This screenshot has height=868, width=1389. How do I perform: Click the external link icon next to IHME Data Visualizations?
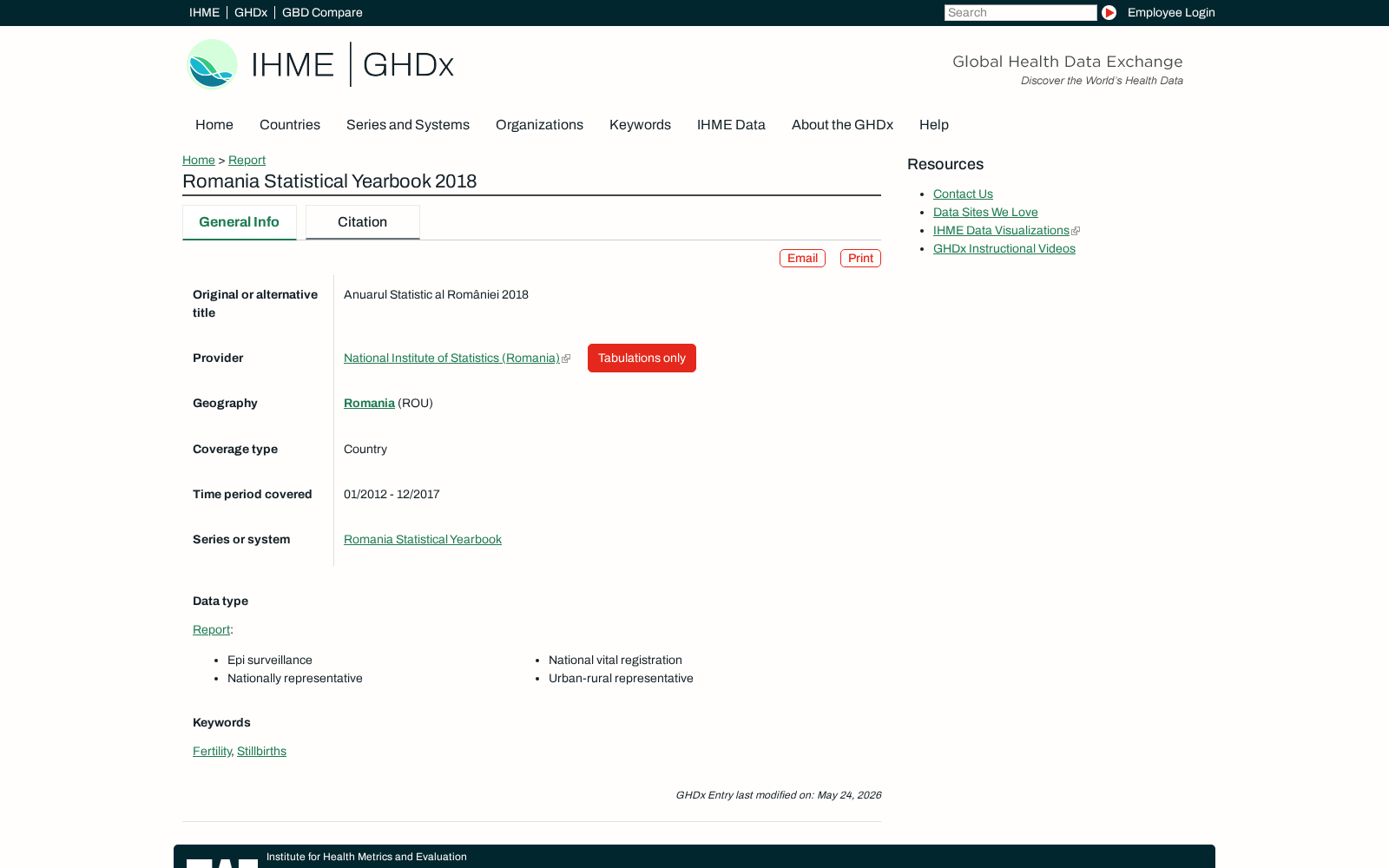tap(1076, 231)
